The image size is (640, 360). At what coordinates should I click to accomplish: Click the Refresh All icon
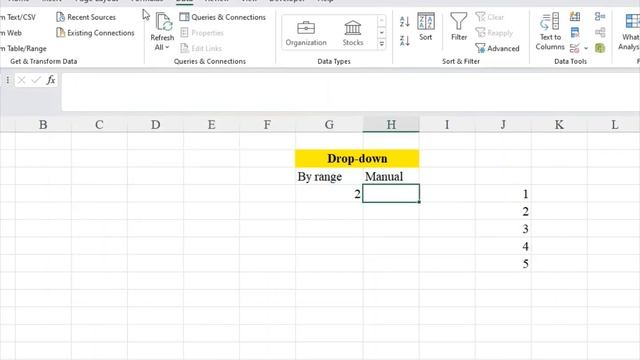164,22
